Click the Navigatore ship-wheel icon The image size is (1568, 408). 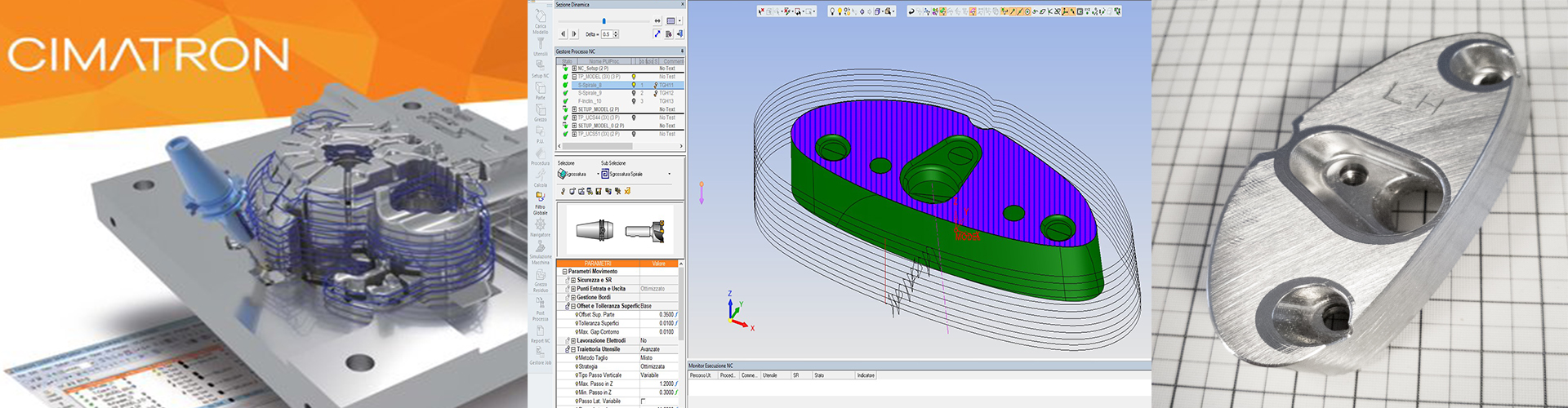pos(541,224)
